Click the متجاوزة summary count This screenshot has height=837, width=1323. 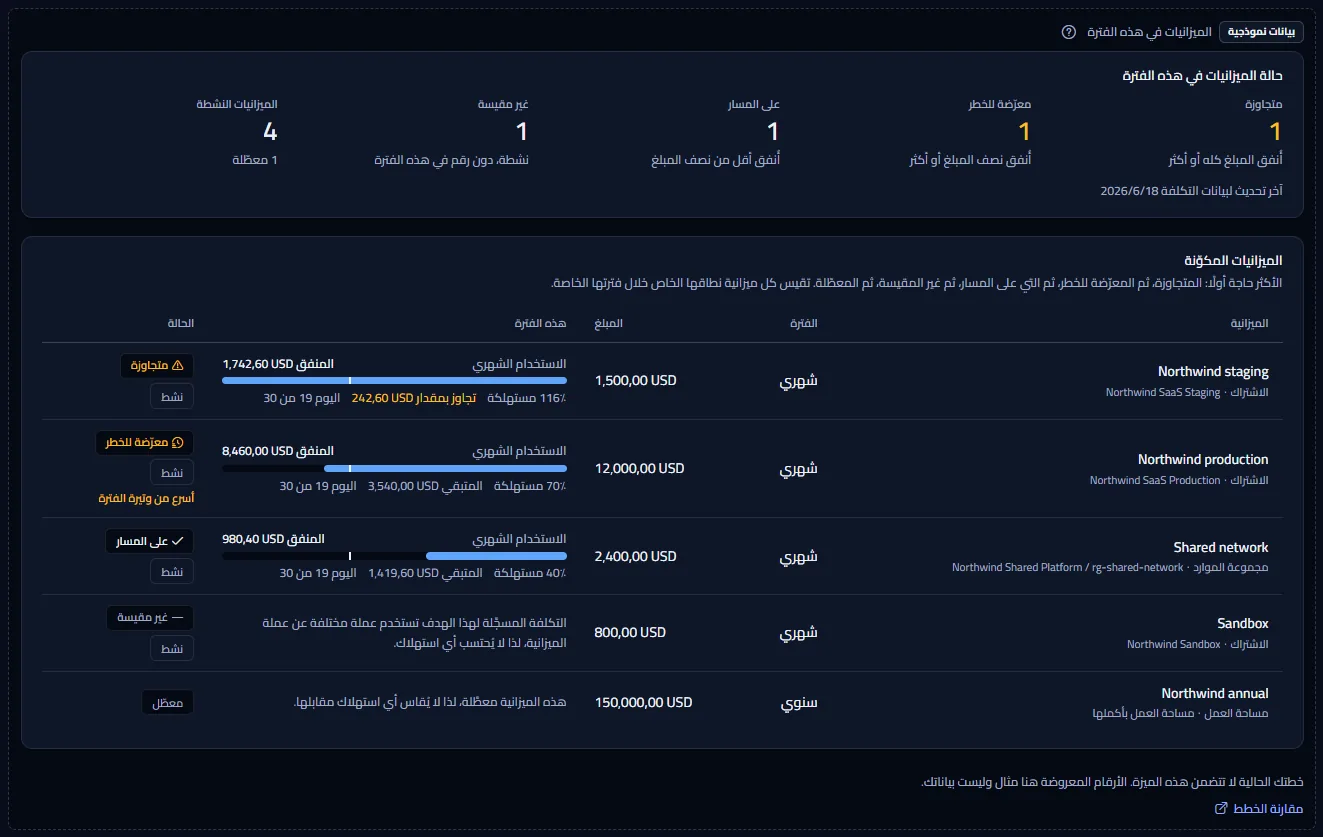[x=1275, y=132]
